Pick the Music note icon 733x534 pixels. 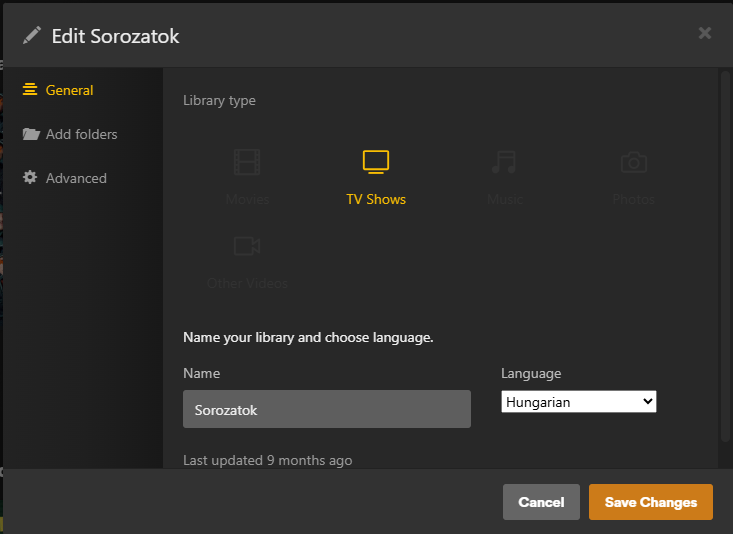coord(504,162)
